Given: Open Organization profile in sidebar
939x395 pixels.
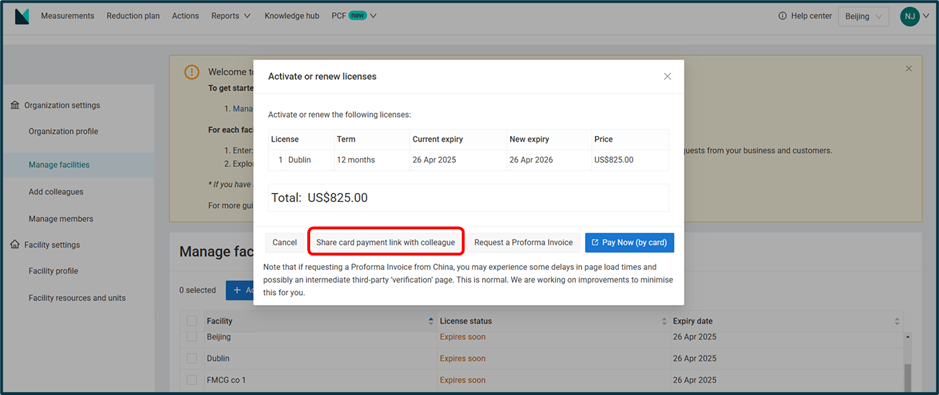Looking at the screenshot, I should (x=63, y=132).
